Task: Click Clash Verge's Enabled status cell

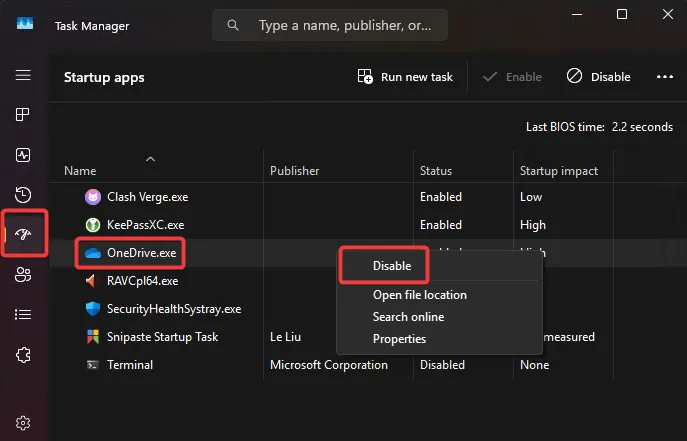Action: pos(441,197)
